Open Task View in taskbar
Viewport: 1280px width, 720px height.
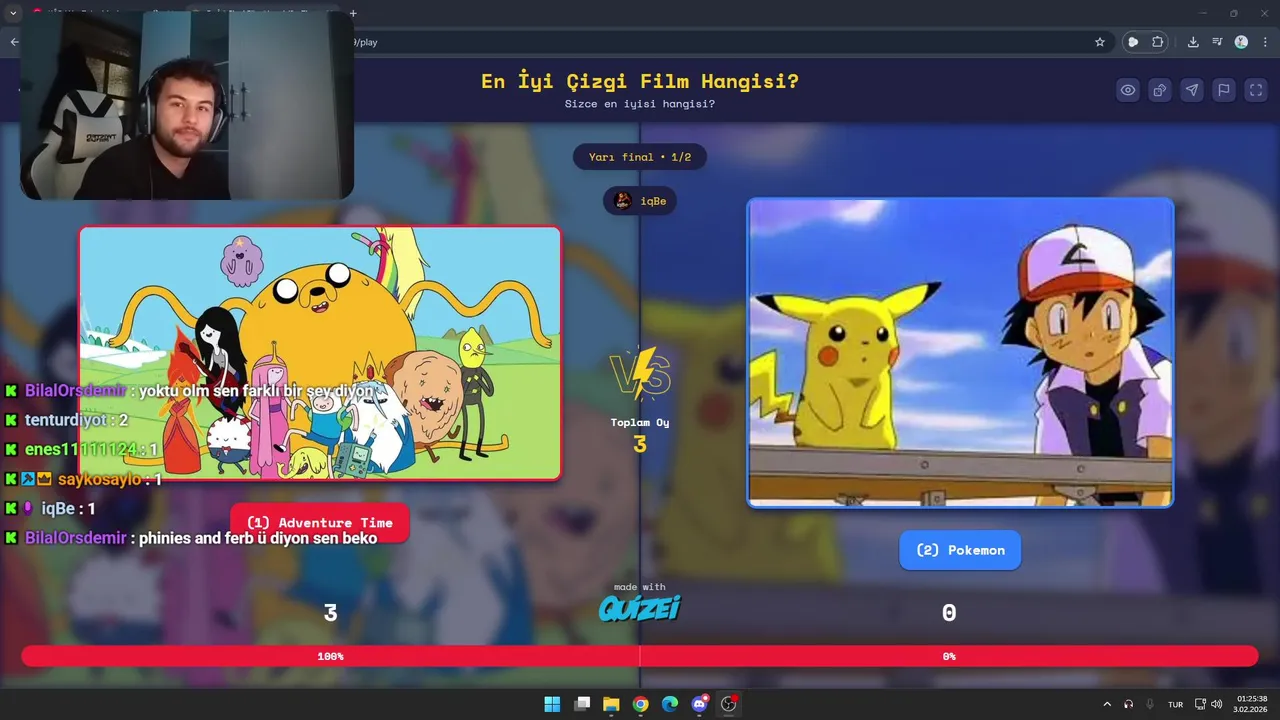(582, 704)
